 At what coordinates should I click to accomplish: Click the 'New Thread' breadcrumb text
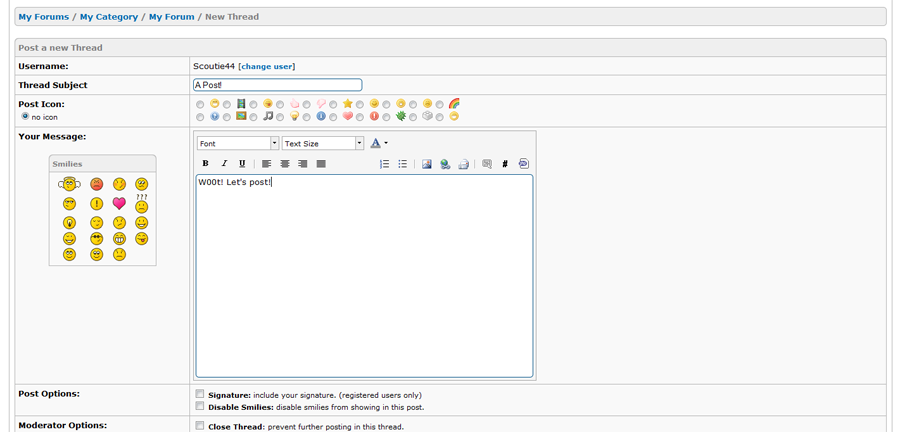tap(232, 17)
